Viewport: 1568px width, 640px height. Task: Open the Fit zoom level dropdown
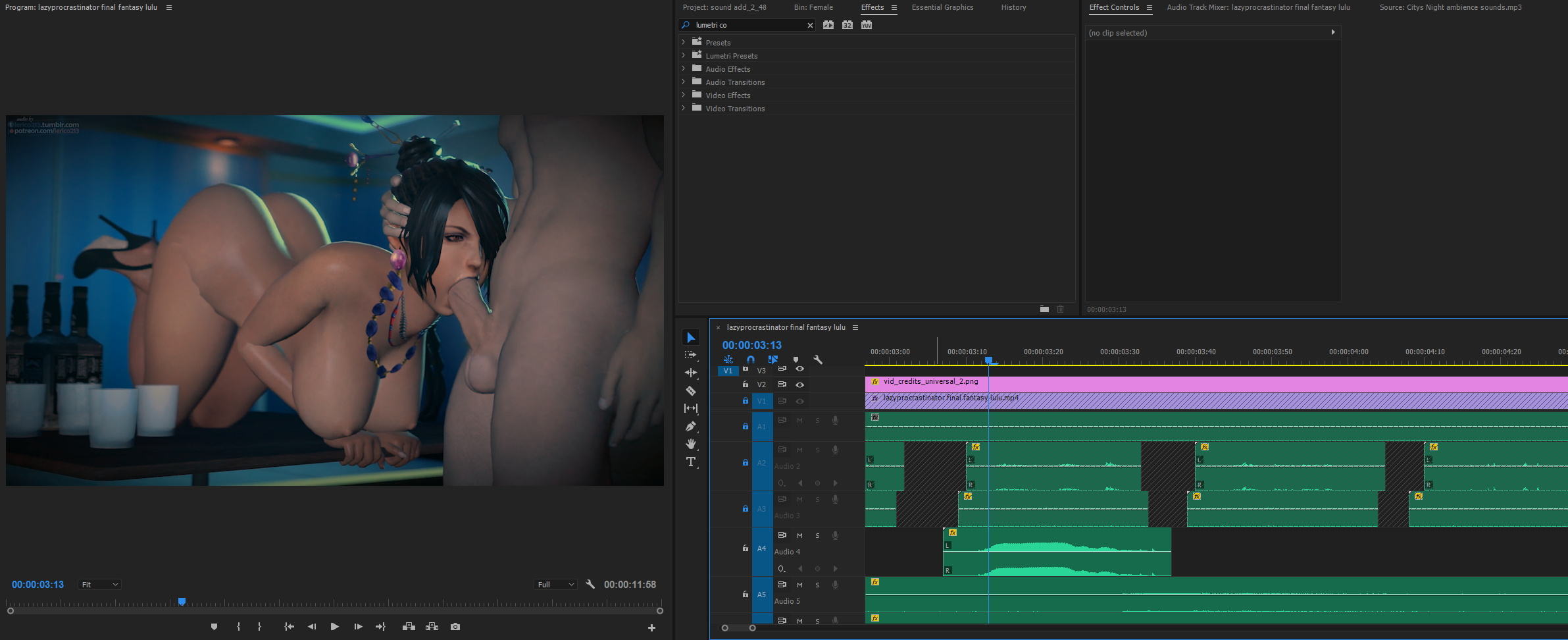tap(99, 585)
